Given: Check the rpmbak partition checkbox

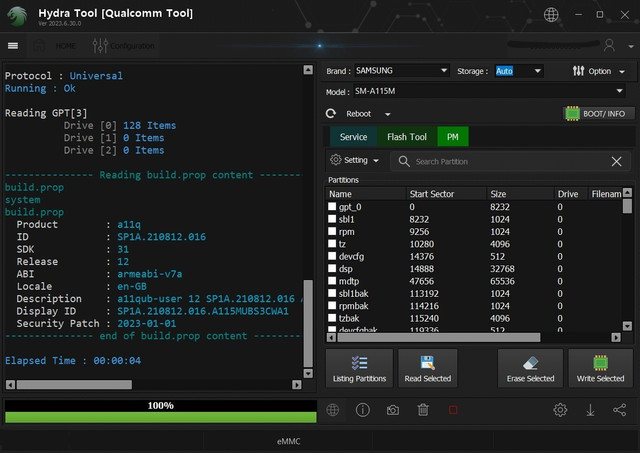Looking at the screenshot, I should pos(332,305).
